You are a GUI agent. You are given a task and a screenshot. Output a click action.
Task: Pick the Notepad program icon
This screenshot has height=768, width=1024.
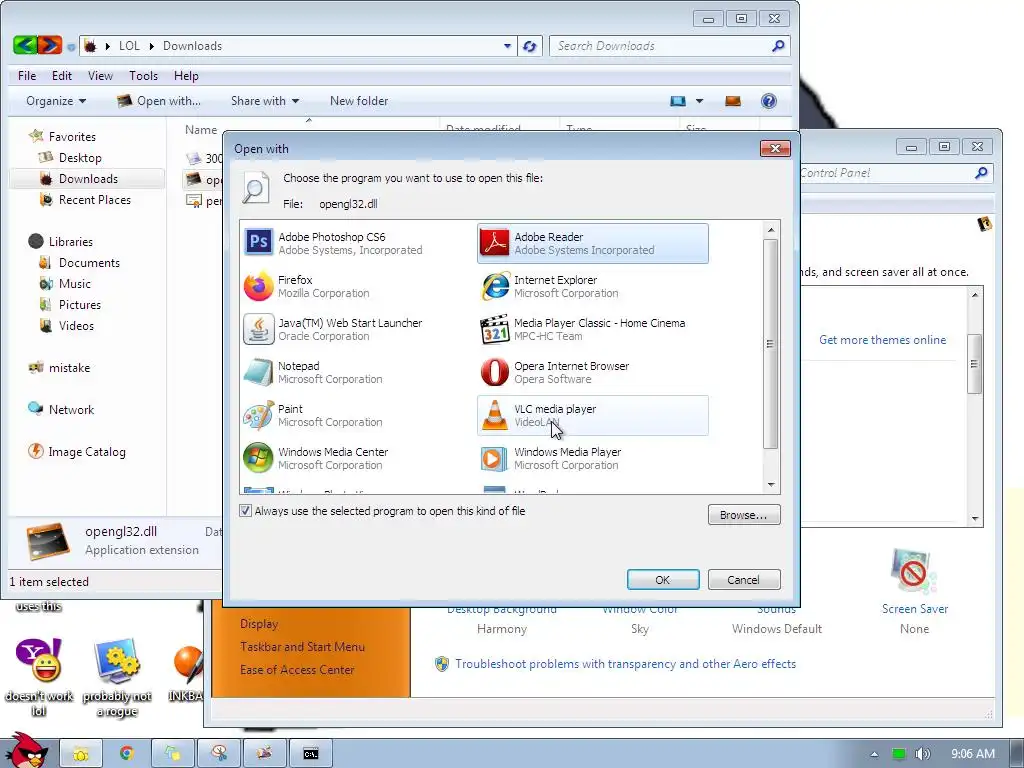click(259, 372)
